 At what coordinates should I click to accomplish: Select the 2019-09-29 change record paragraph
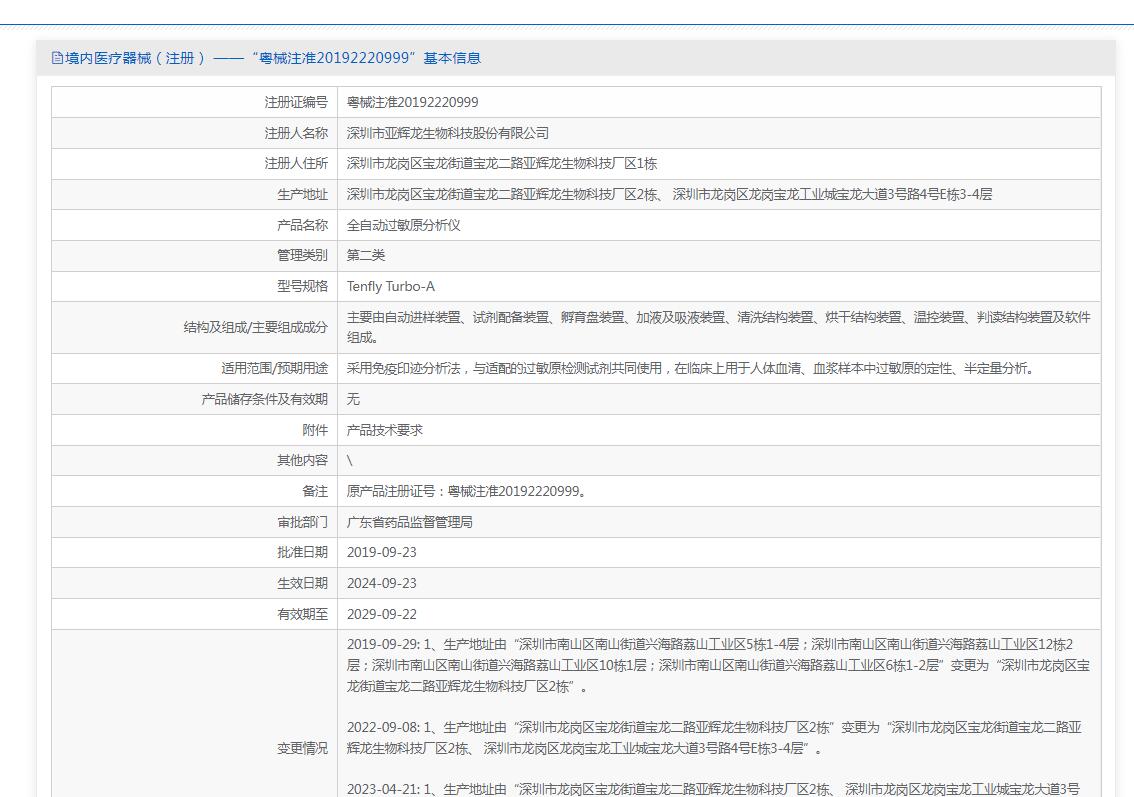pos(718,665)
